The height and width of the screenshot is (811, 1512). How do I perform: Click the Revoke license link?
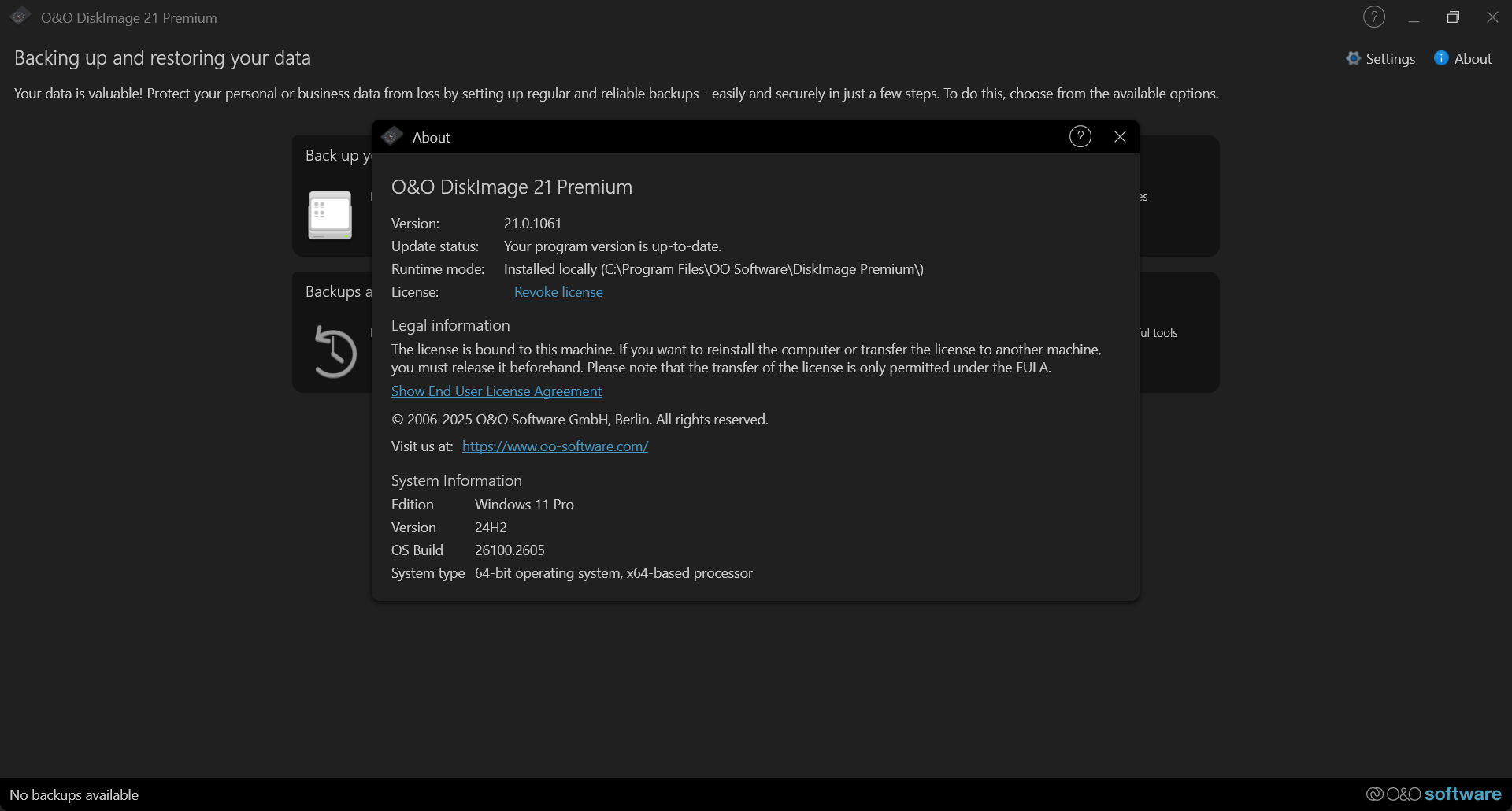tap(558, 292)
